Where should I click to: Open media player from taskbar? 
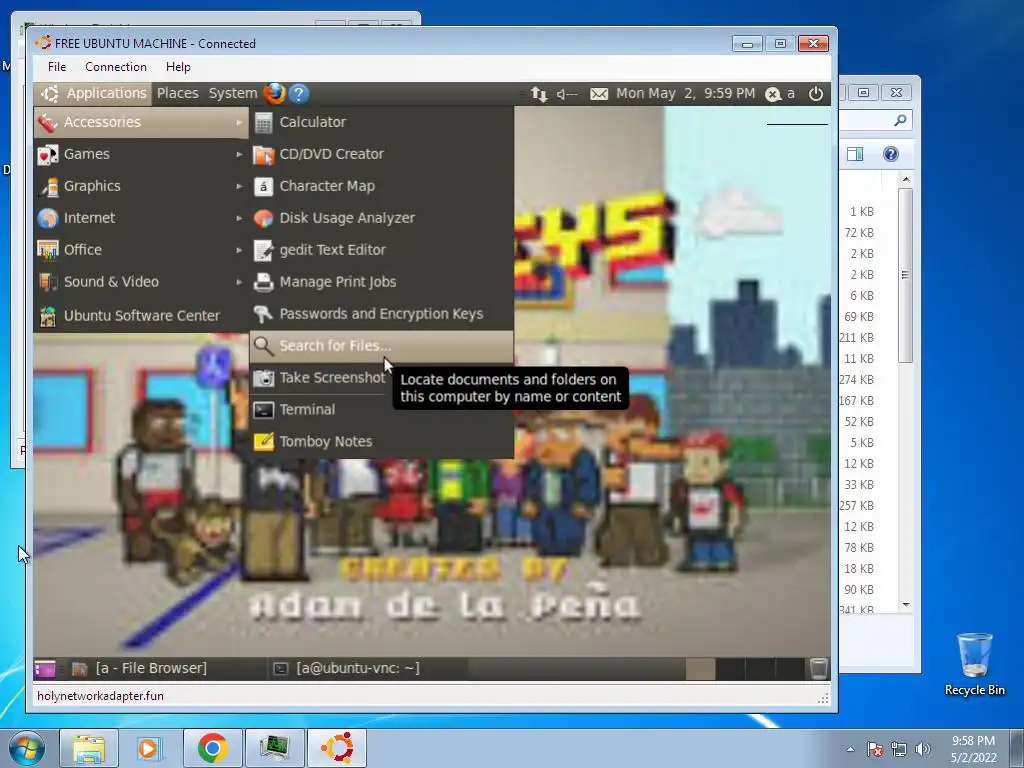(x=150, y=748)
